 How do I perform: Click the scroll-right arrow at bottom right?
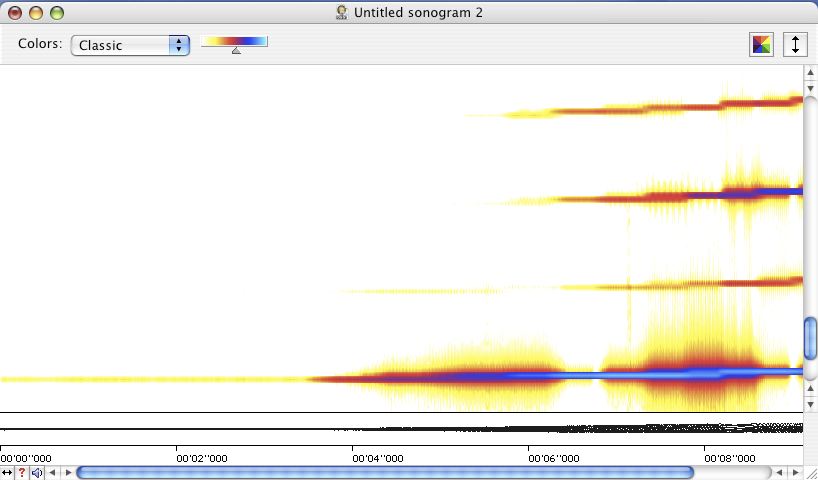click(x=795, y=473)
